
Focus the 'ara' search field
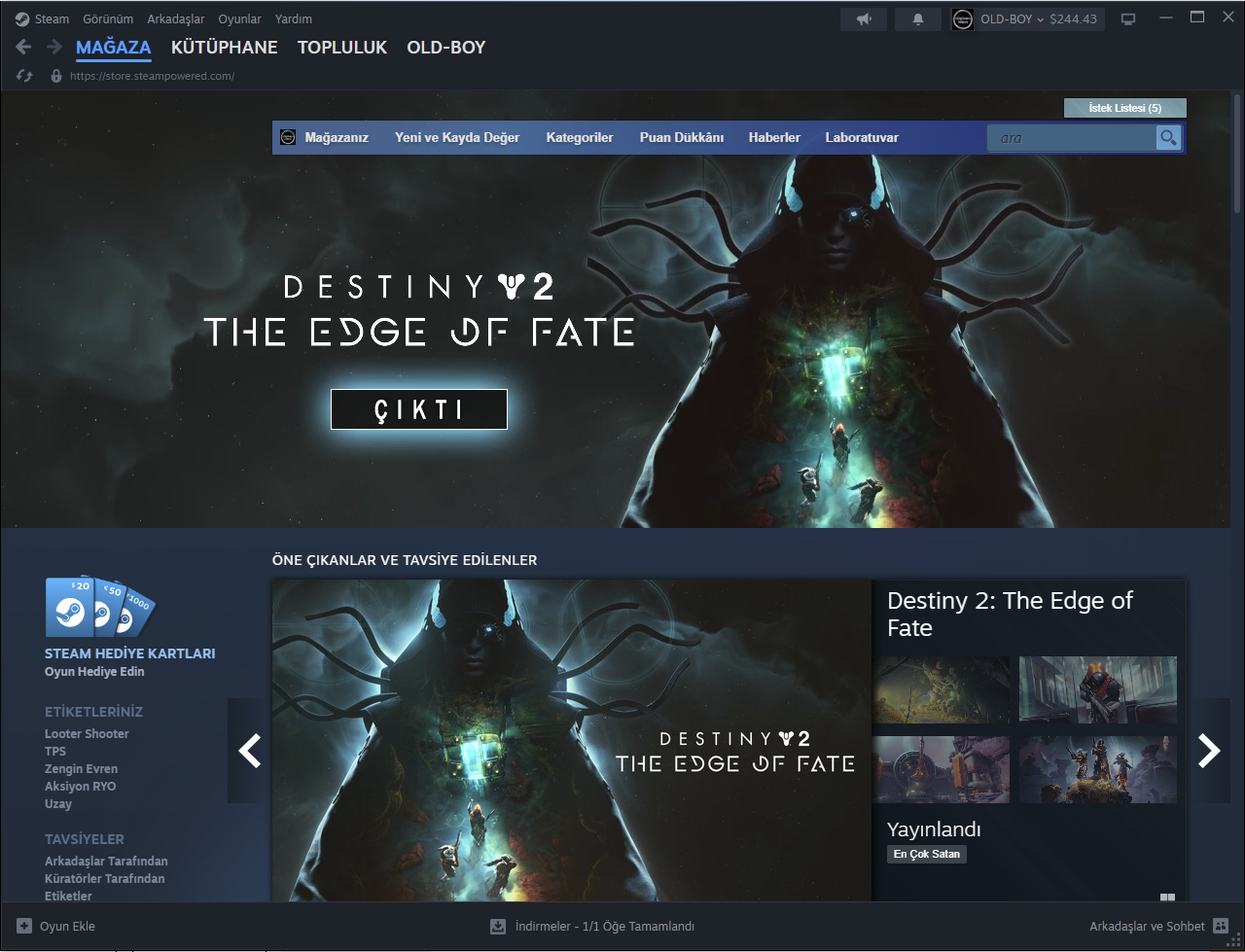click(1071, 138)
